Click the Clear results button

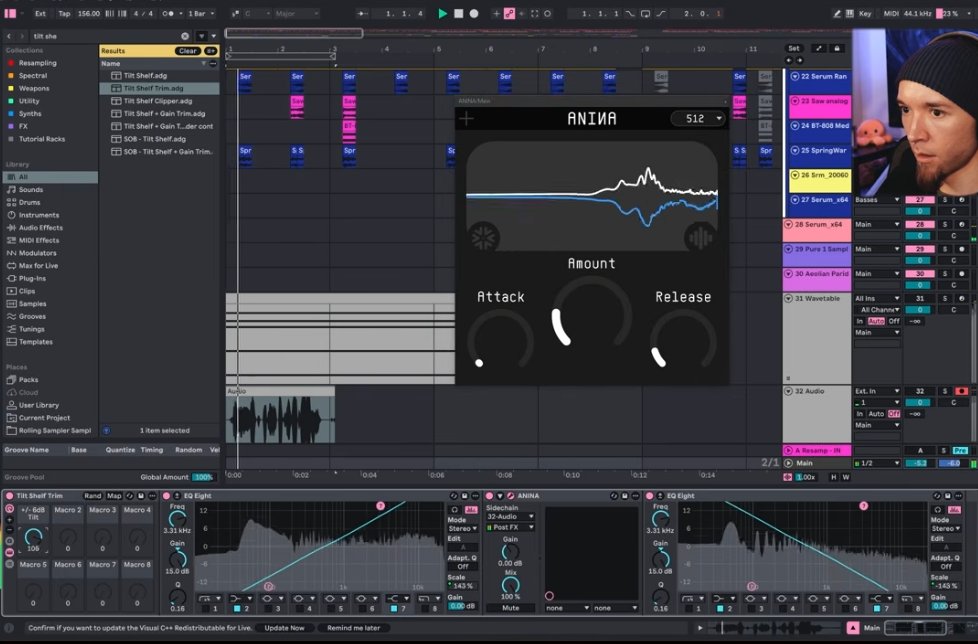pyautogui.click(x=187, y=50)
